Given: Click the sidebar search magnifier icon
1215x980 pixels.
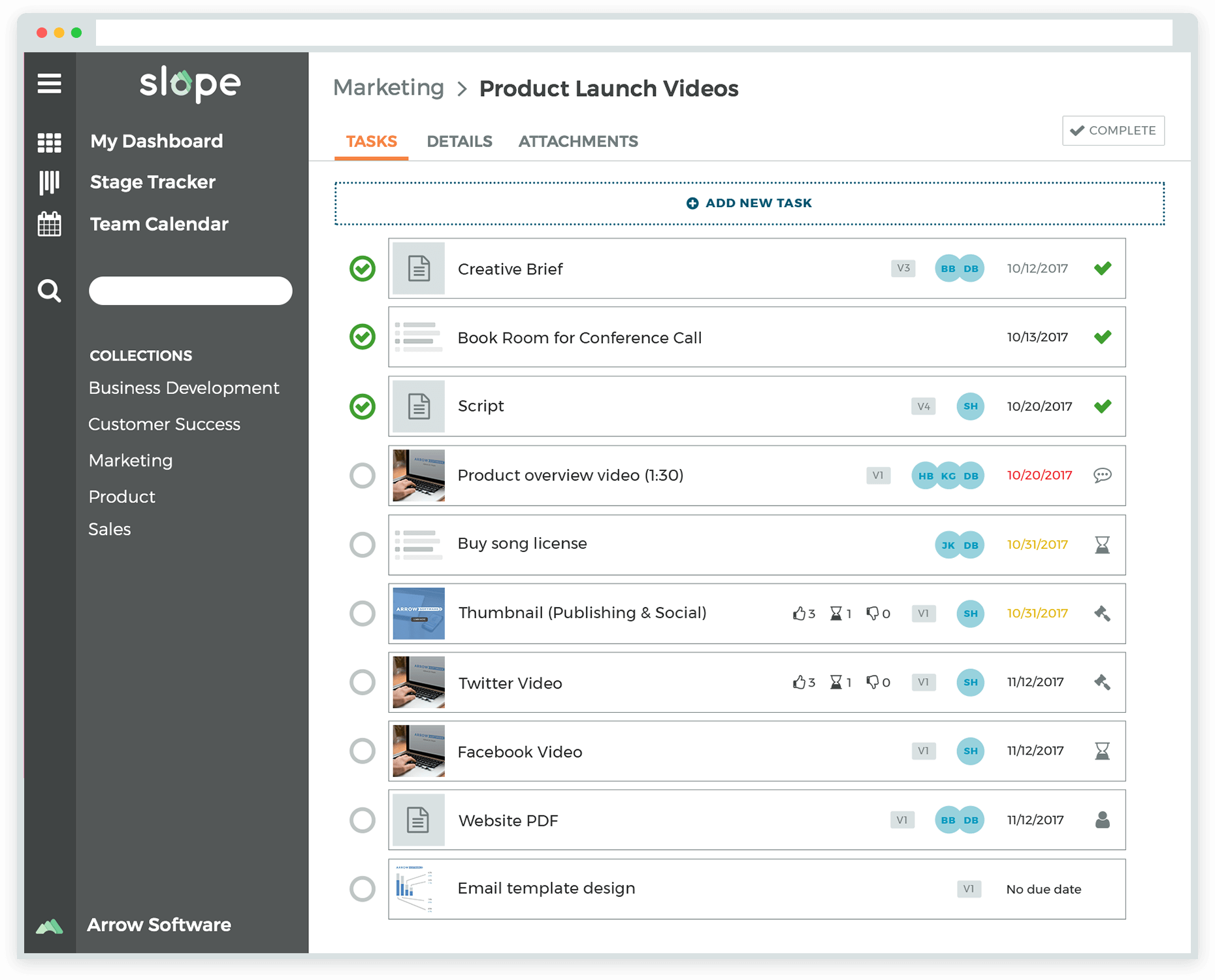Looking at the screenshot, I should tap(50, 291).
